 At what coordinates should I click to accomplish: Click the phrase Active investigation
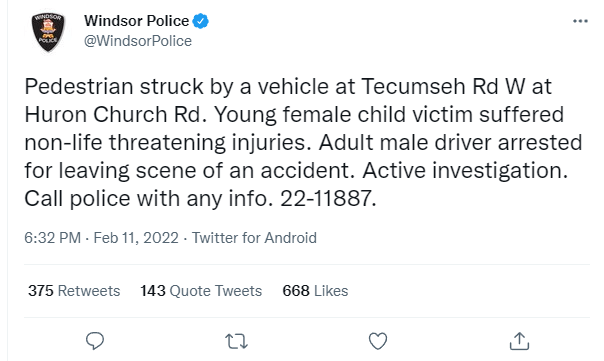point(465,171)
